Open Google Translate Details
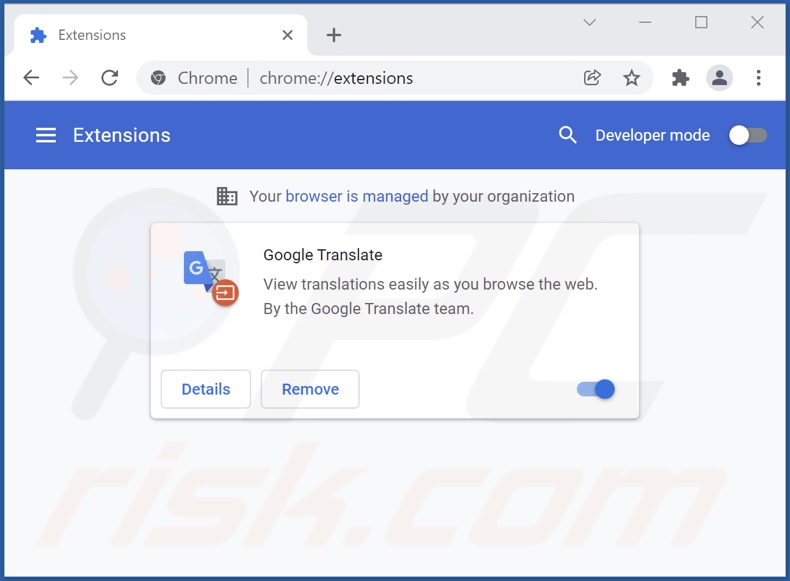 [x=206, y=389]
